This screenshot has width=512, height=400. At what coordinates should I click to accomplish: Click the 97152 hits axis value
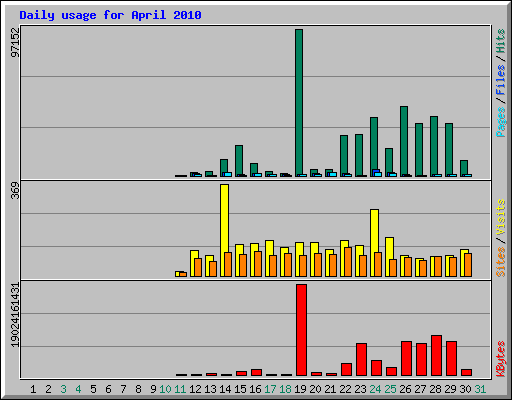[x=15, y=42]
